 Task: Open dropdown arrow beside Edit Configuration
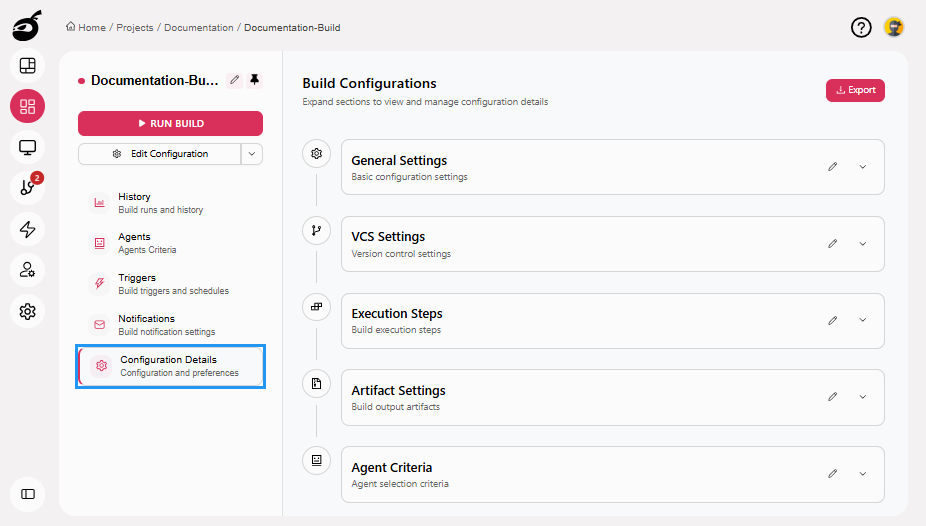point(252,154)
